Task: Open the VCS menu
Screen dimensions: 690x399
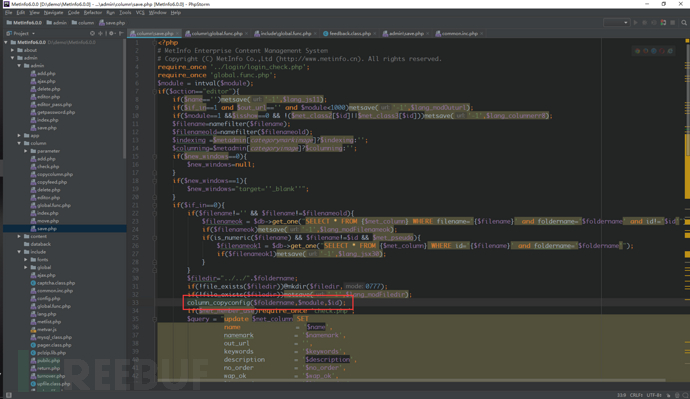Action: coord(140,13)
